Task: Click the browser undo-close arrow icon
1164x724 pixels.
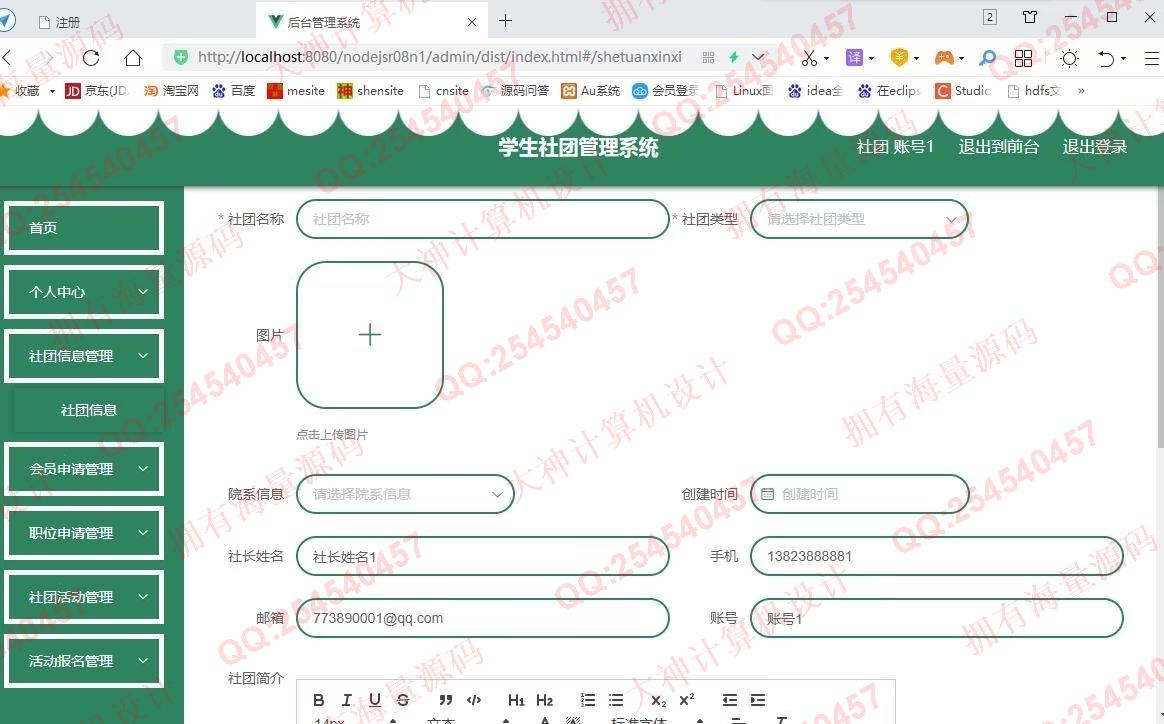Action: point(1106,58)
